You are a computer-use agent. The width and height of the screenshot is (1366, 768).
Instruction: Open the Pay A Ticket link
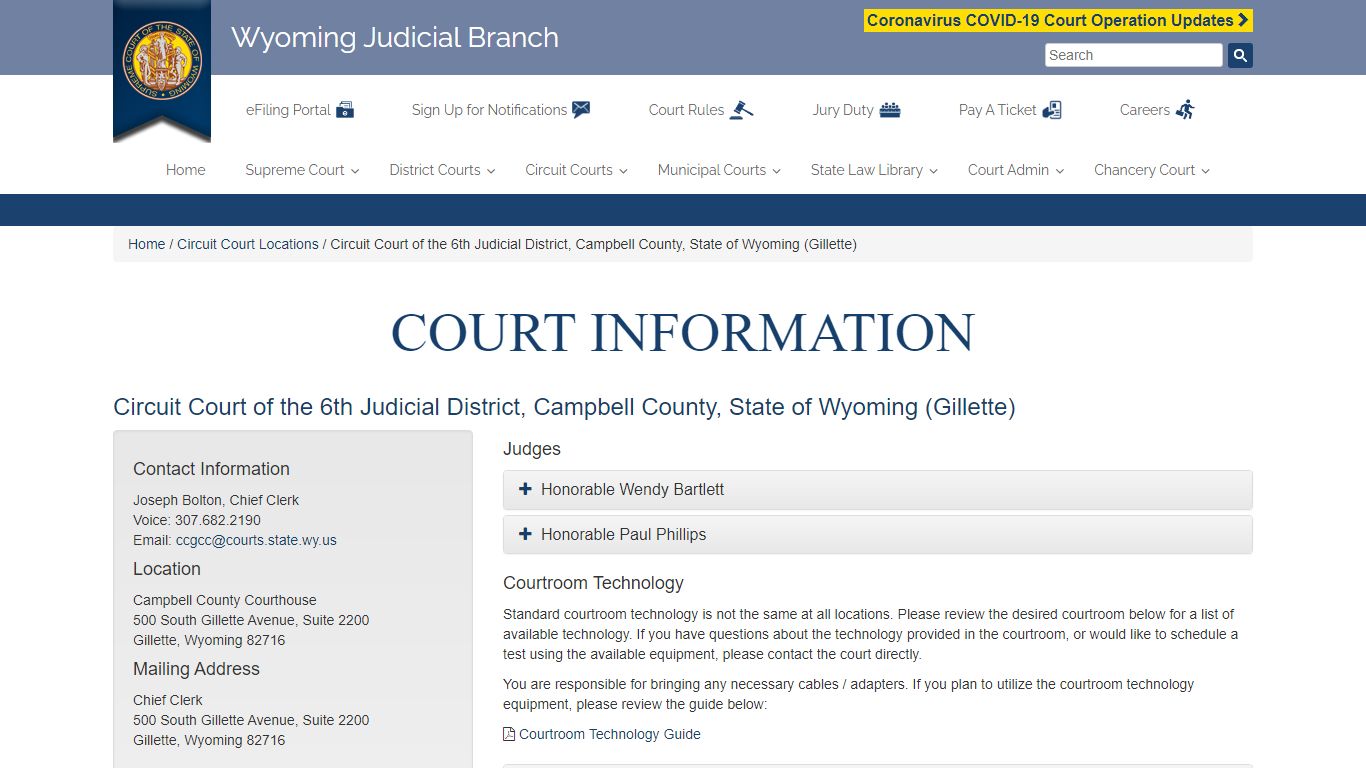(x=1010, y=110)
